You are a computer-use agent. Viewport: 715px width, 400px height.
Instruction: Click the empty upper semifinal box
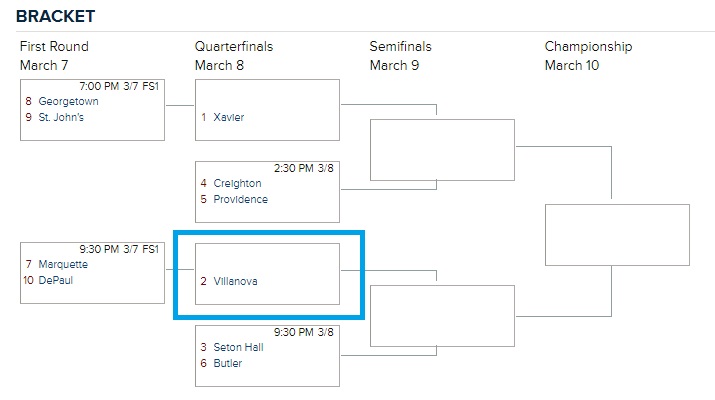click(441, 150)
